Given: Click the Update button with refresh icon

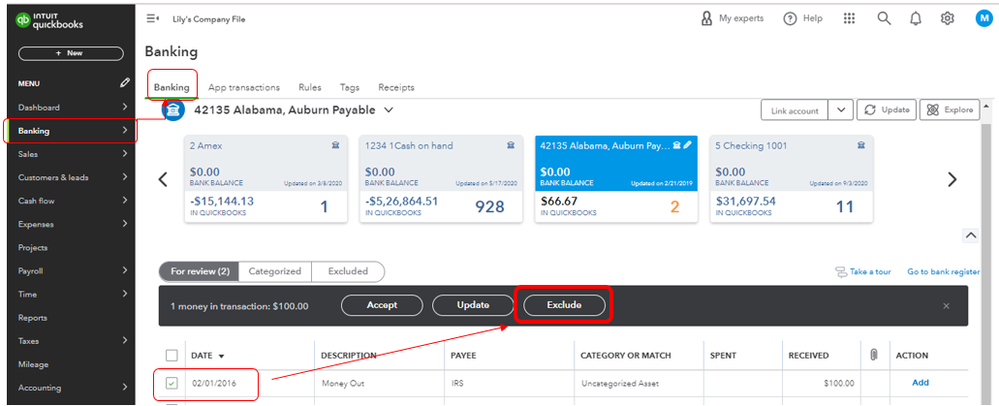Looking at the screenshot, I should [x=886, y=110].
